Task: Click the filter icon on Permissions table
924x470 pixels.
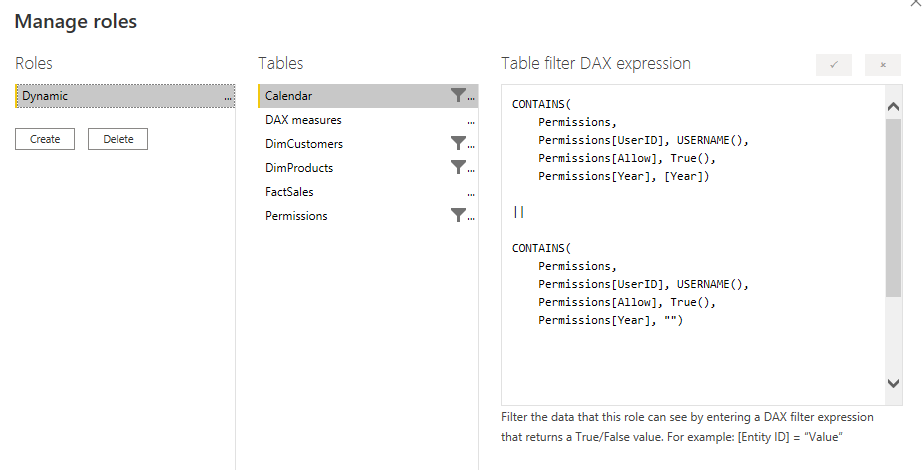Action: click(458, 215)
